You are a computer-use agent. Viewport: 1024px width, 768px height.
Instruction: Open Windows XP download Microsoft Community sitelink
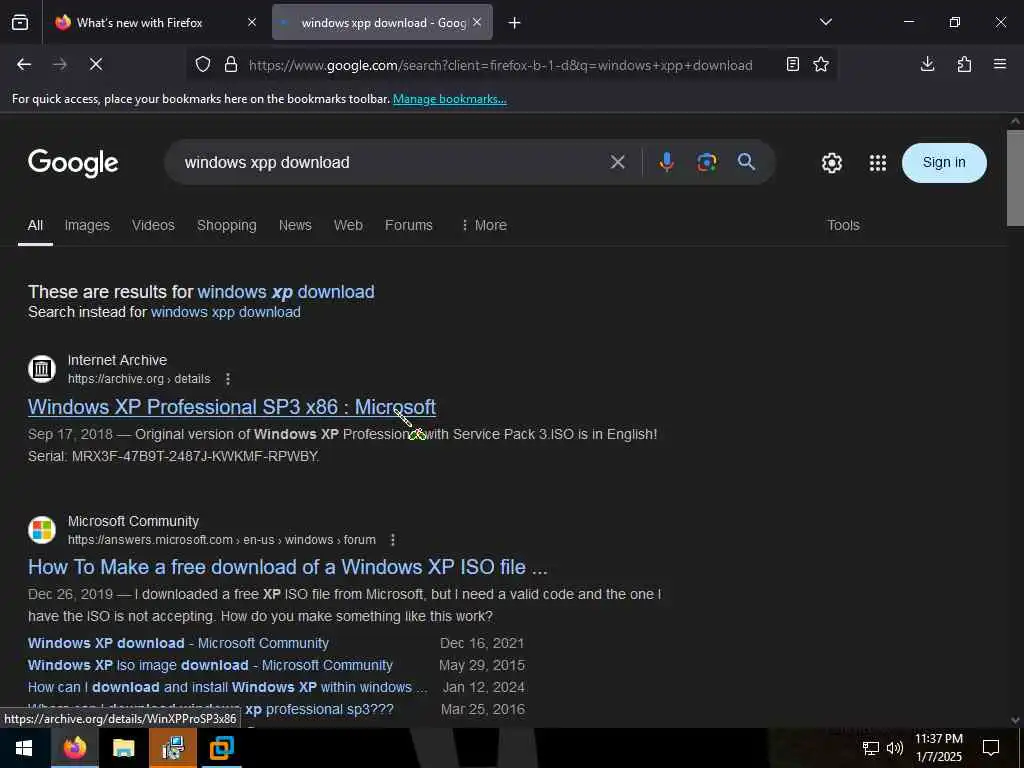[x=178, y=643]
